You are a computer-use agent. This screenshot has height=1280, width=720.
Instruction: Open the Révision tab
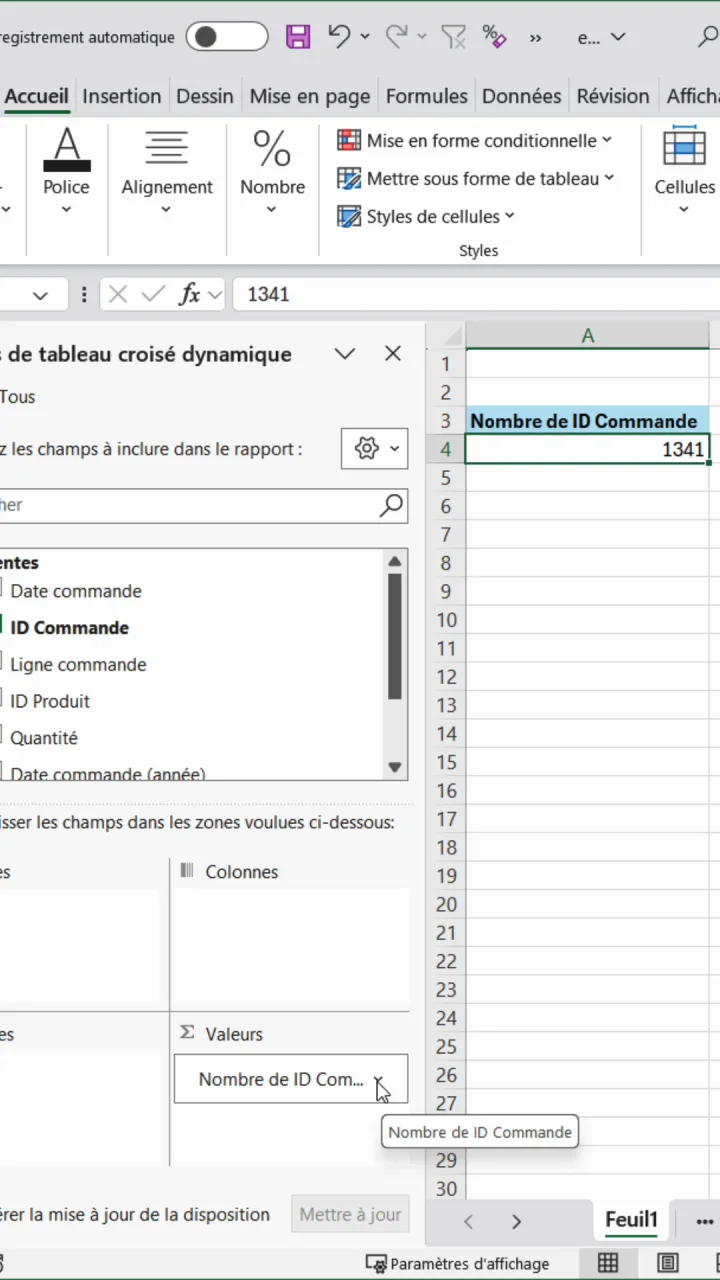point(613,96)
